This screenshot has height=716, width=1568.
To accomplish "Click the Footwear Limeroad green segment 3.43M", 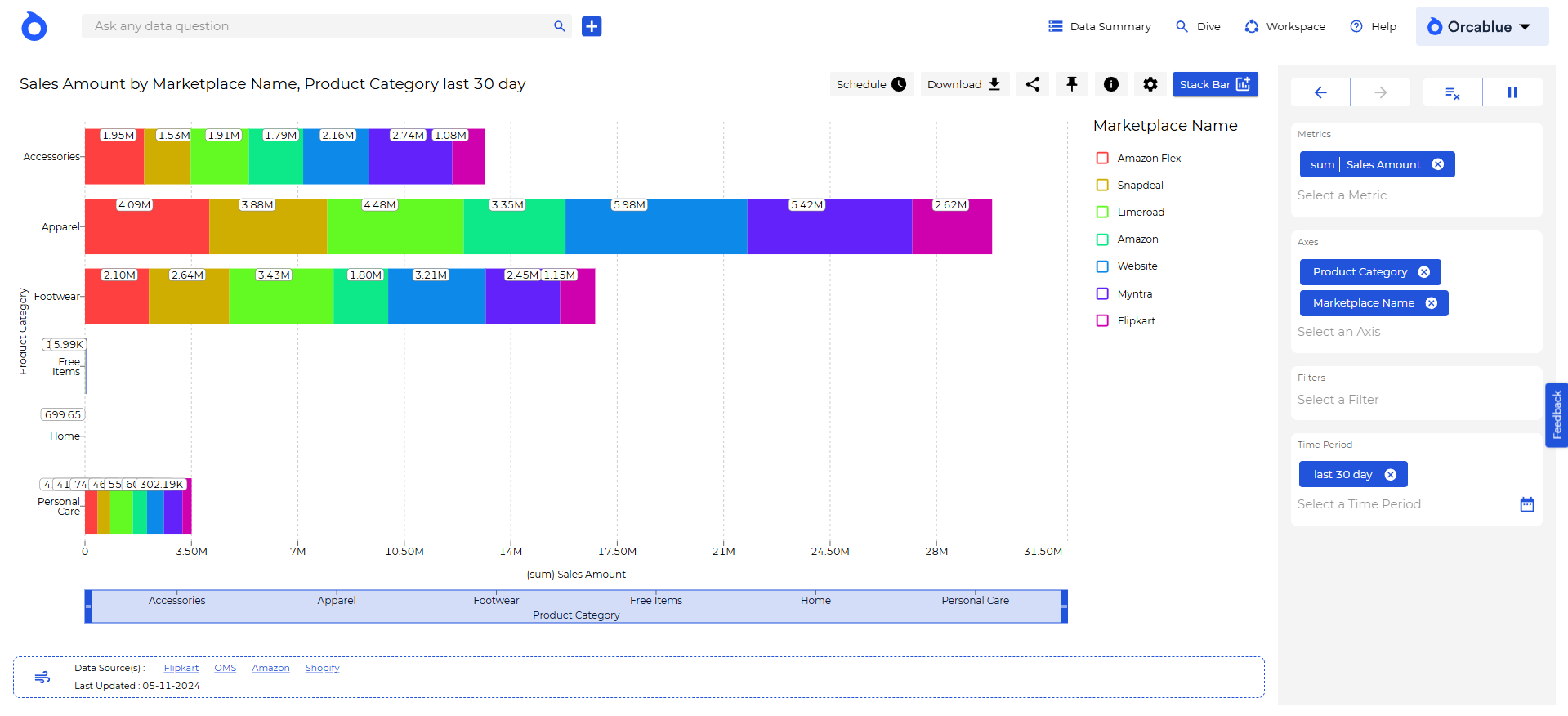I will [281, 296].
